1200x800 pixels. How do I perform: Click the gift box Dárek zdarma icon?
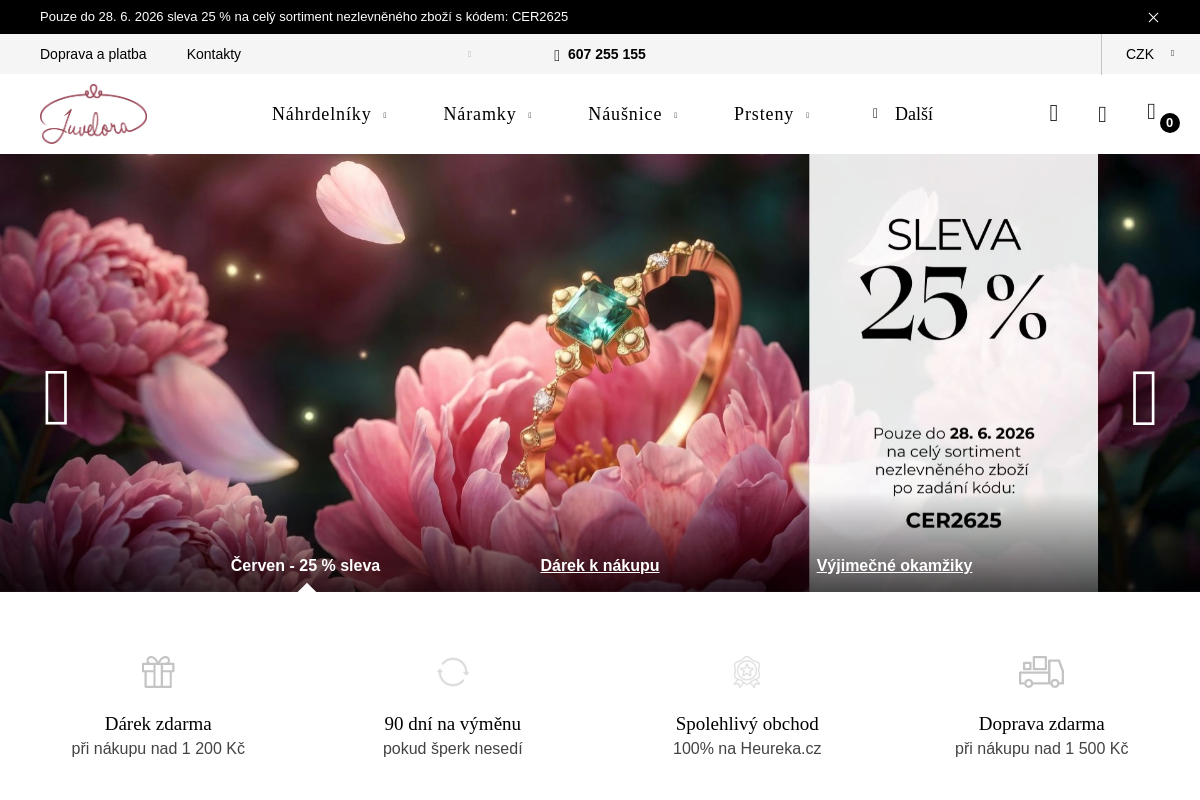pos(158,672)
